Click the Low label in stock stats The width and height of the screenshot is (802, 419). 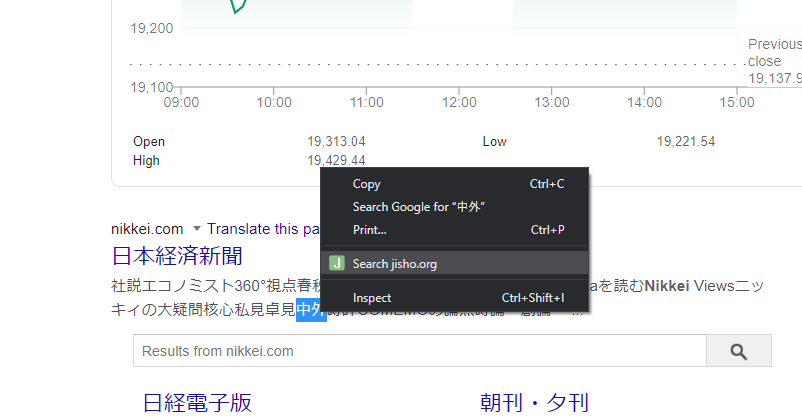tap(495, 142)
